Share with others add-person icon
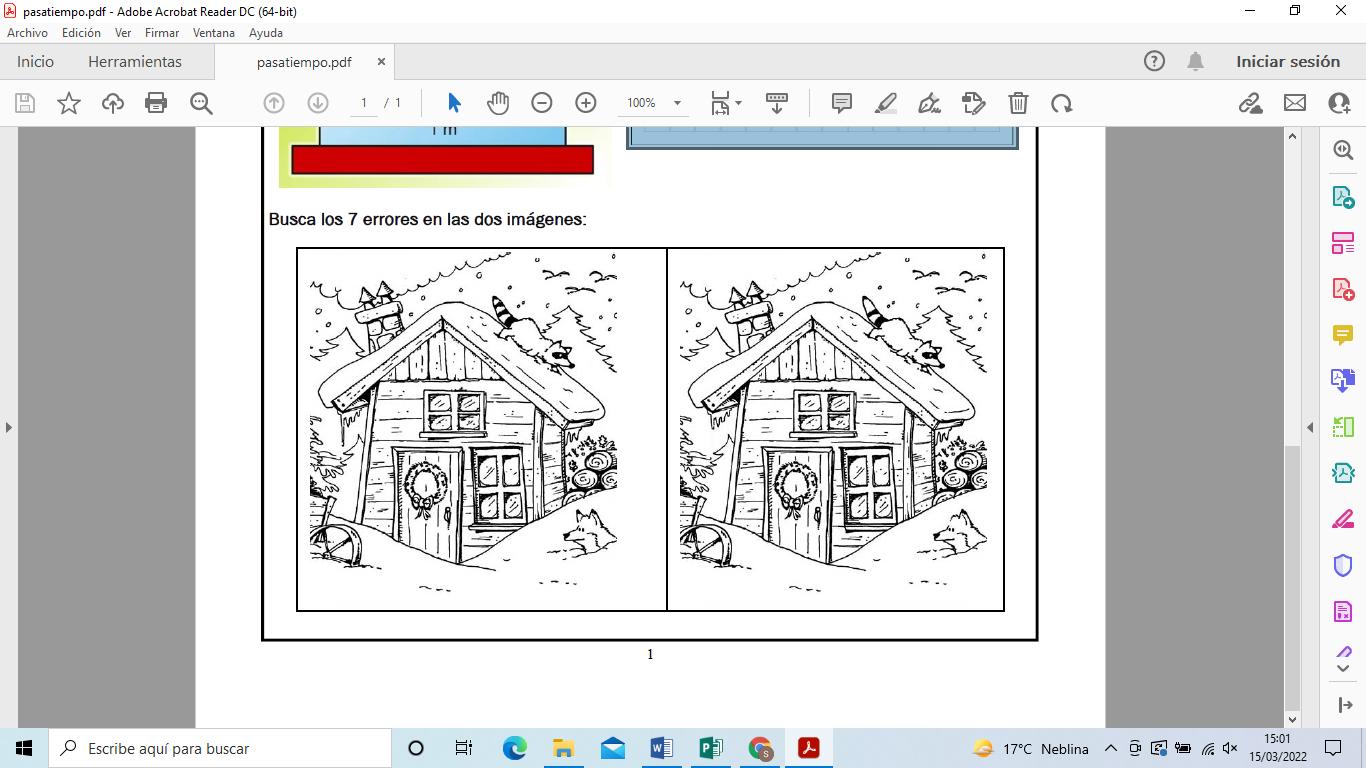This screenshot has height=768, width=1366. (x=1339, y=103)
